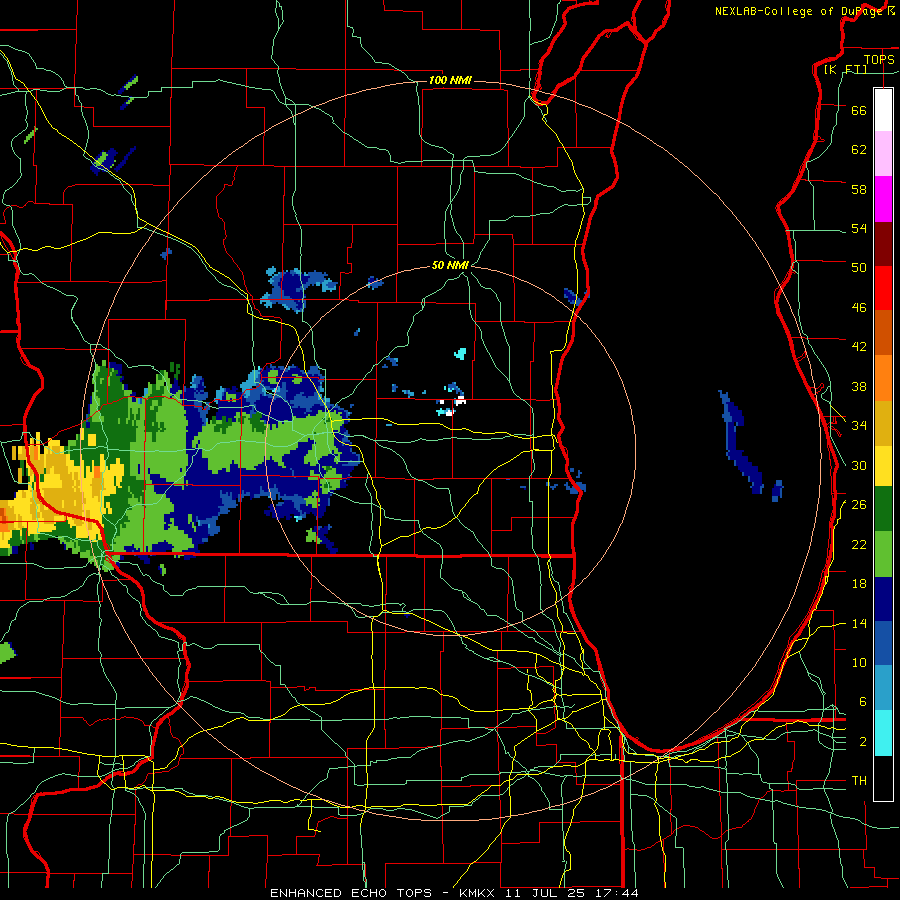Viewport: 900px width, 900px height.
Task: Click the medium blue legend swatch
Action: tap(883, 643)
